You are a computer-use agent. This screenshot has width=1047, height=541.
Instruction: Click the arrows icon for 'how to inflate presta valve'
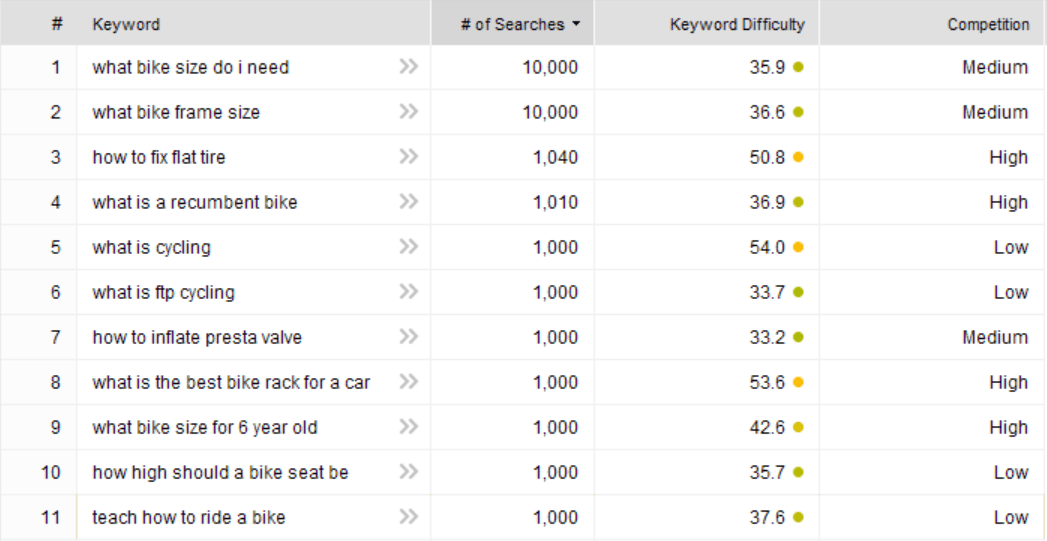[408, 337]
